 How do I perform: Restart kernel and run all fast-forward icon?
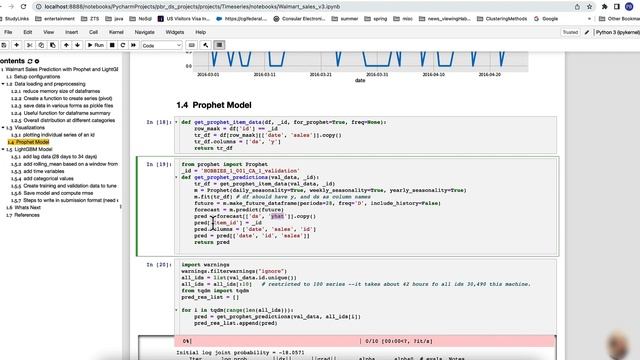[x=133, y=45]
